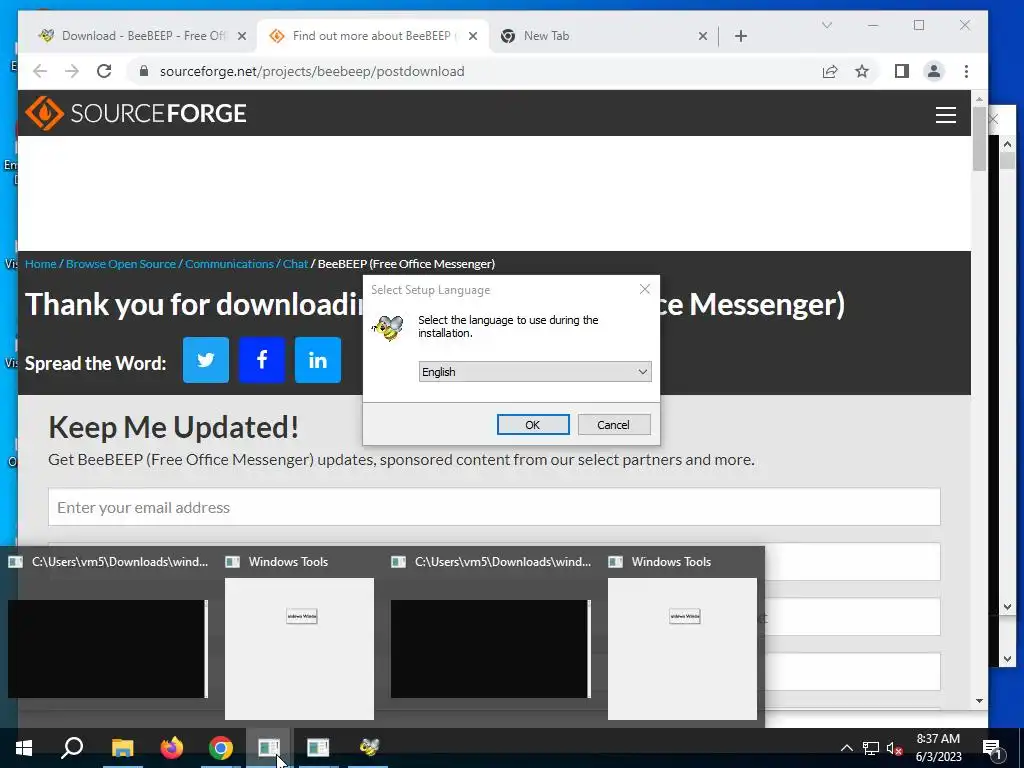Reload the SourceForge page
Image resolution: width=1024 pixels, height=768 pixels.
click(104, 71)
